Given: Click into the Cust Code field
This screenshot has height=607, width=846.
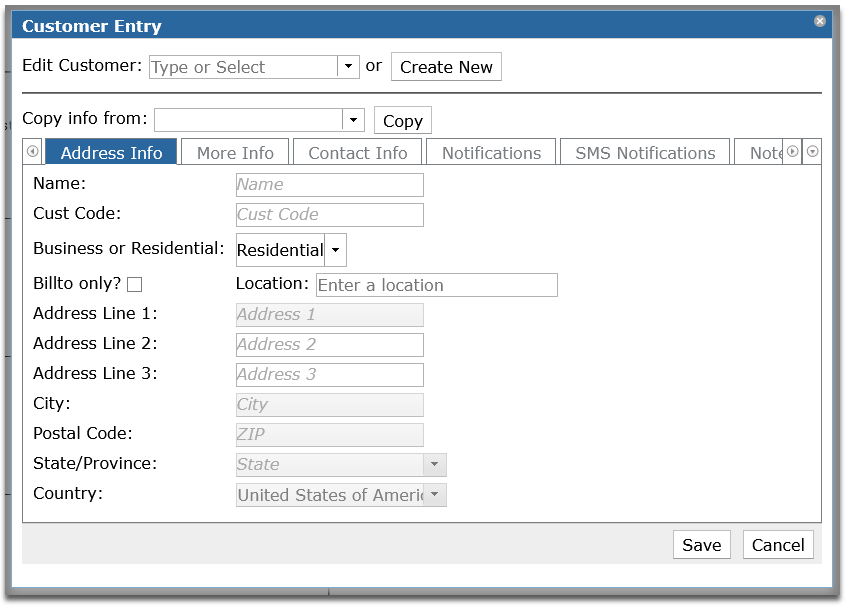Looking at the screenshot, I should 330,215.
